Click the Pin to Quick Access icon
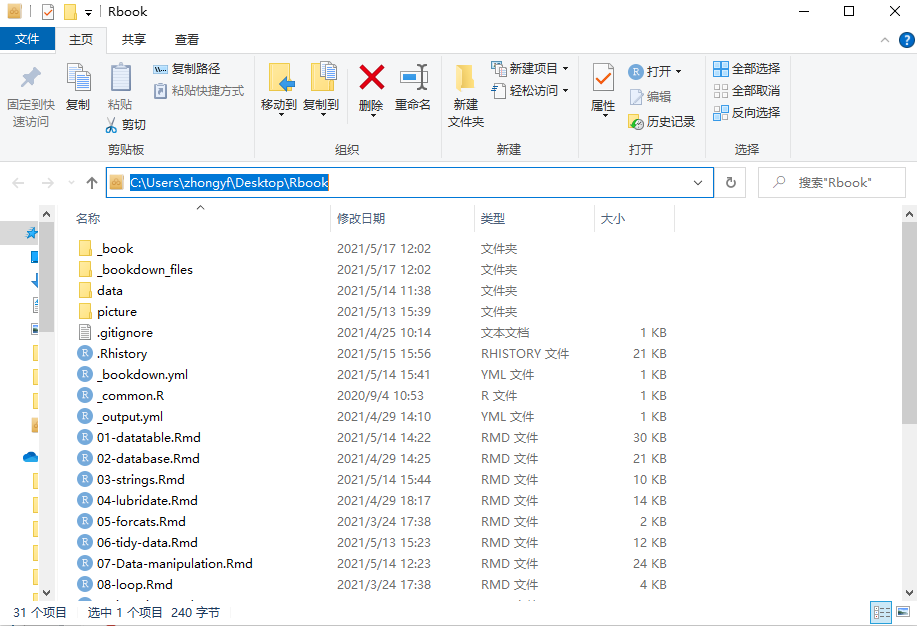This screenshot has height=626, width=917. [x=30, y=78]
